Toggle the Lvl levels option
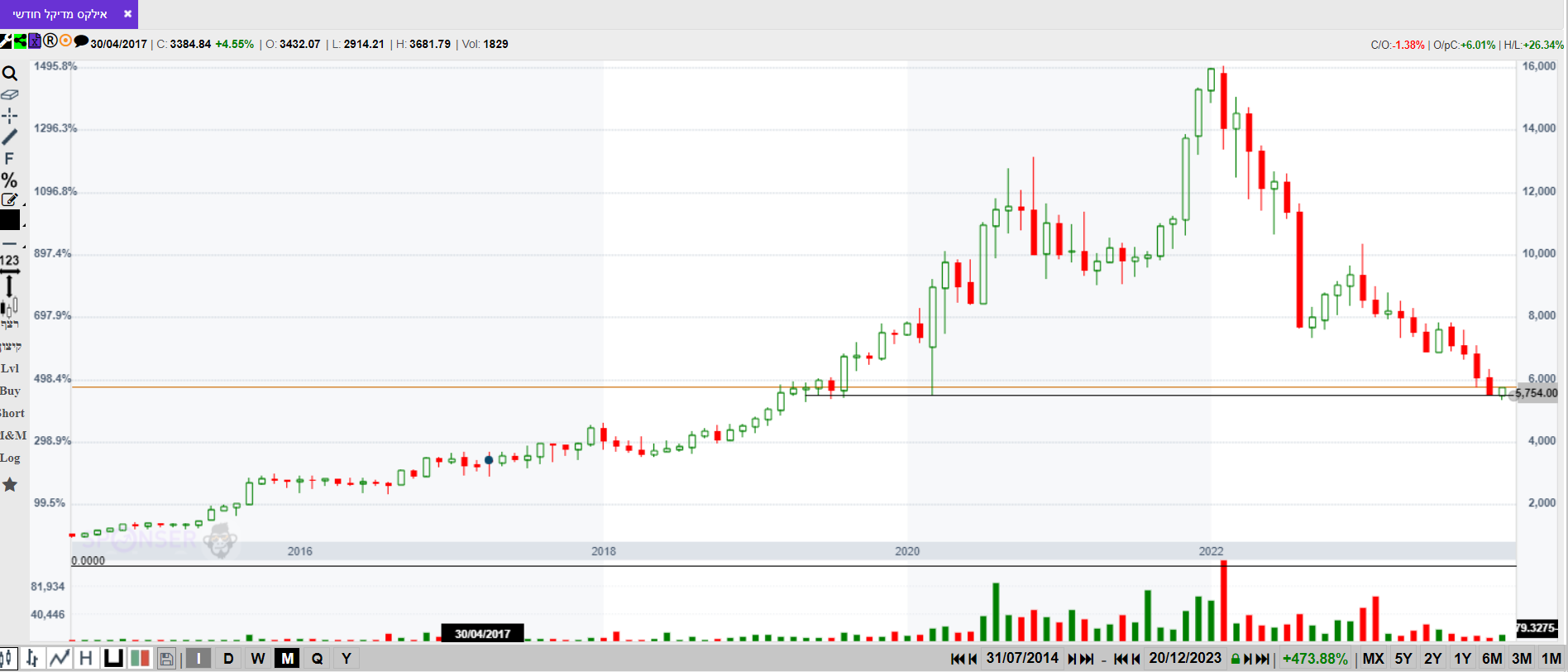 click(x=10, y=368)
